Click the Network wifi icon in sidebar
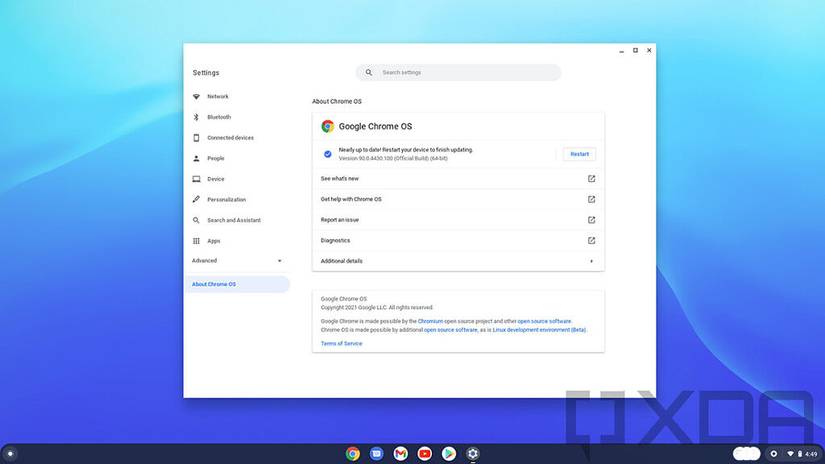This screenshot has width=825, height=464. 196,97
